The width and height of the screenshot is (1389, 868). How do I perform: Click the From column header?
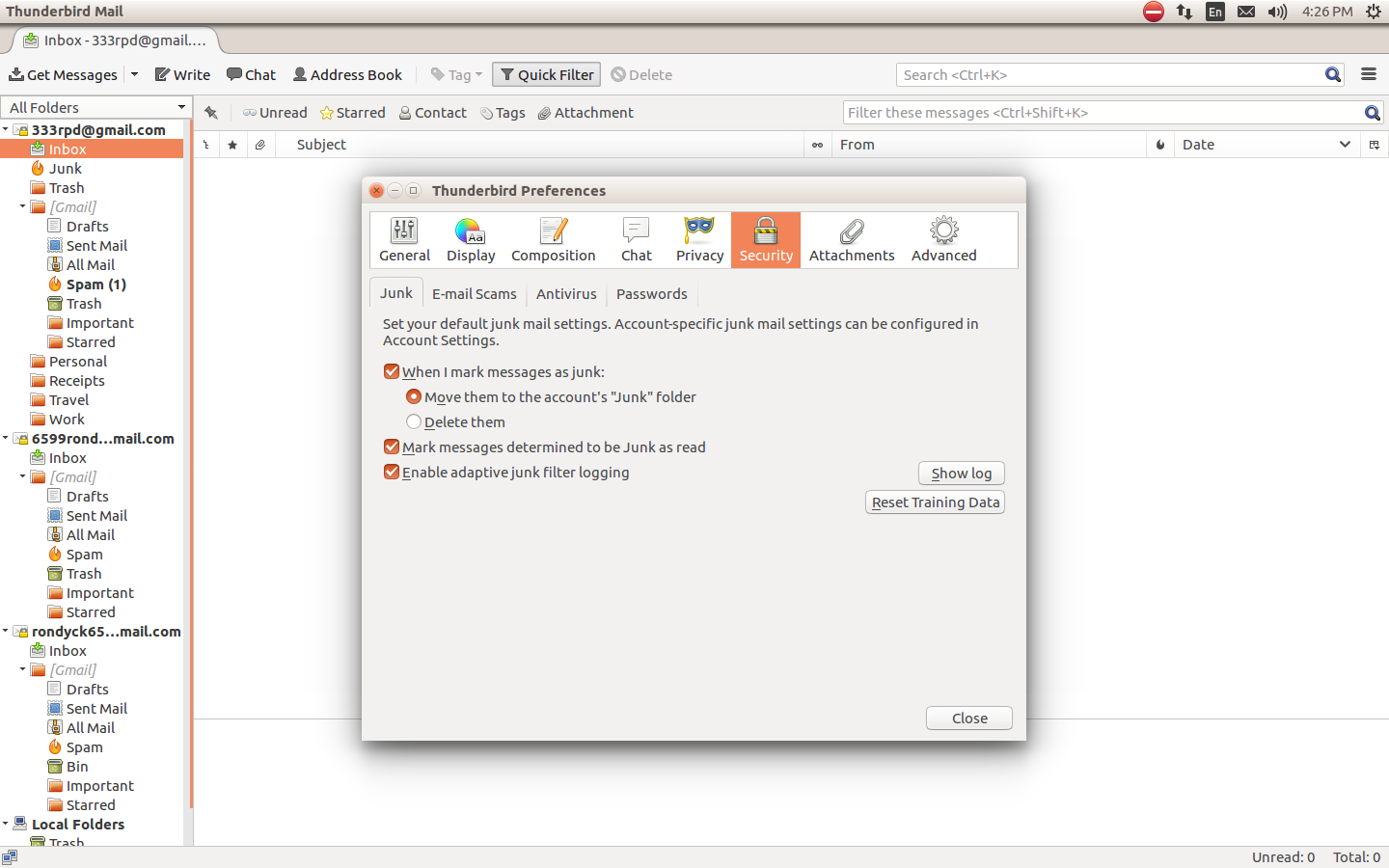pos(989,145)
